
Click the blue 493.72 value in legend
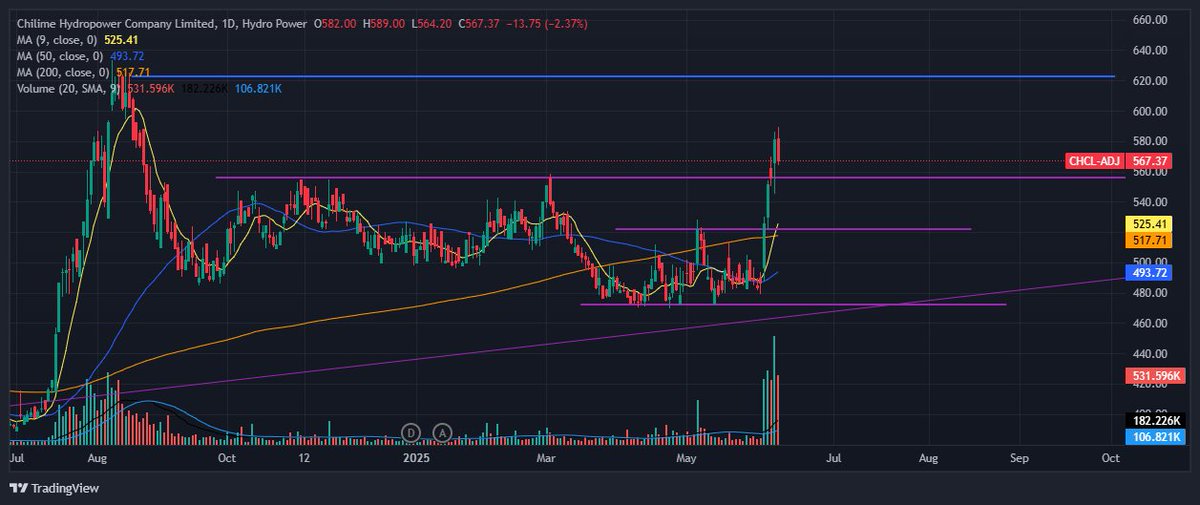tap(126, 56)
